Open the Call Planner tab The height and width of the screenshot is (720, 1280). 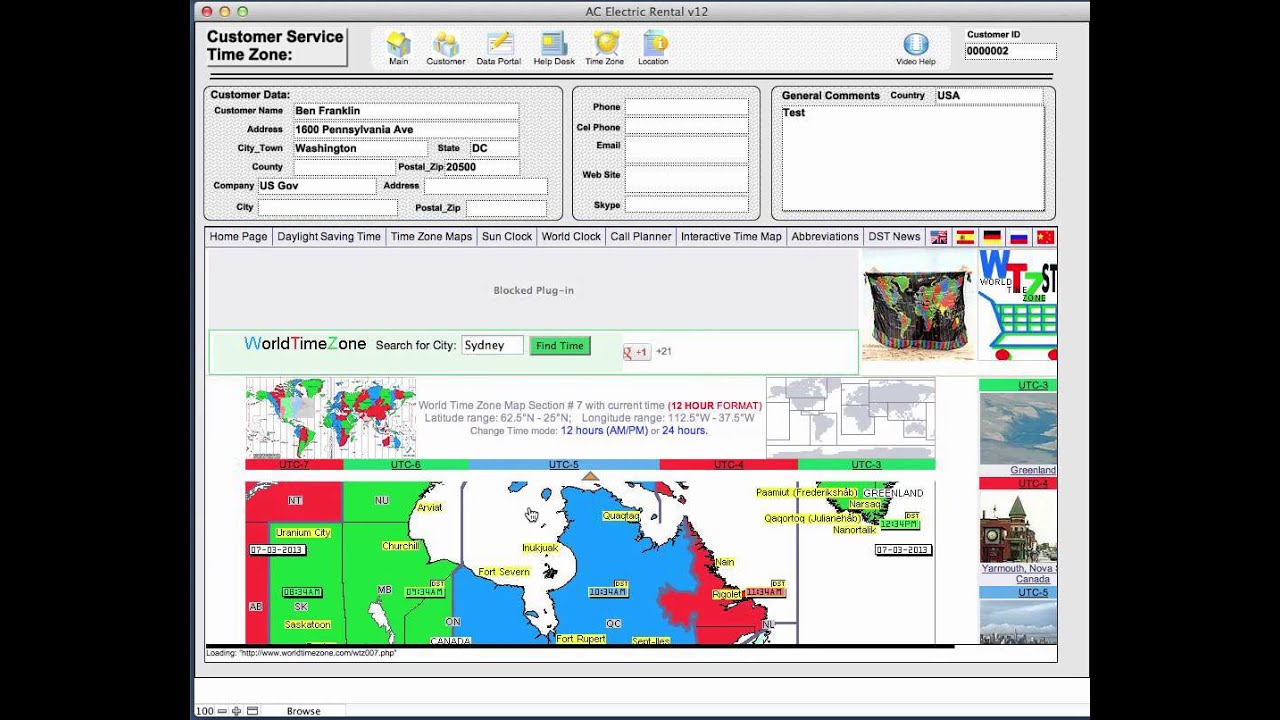[x=641, y=237]
